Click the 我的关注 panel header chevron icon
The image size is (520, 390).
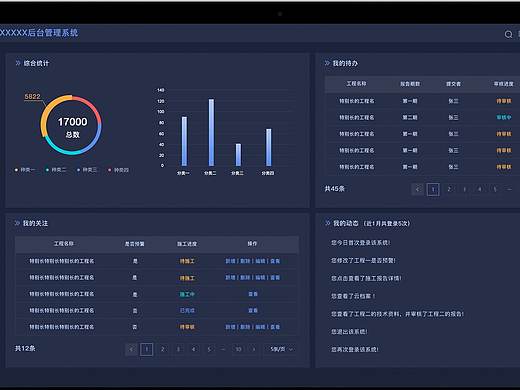17,223
